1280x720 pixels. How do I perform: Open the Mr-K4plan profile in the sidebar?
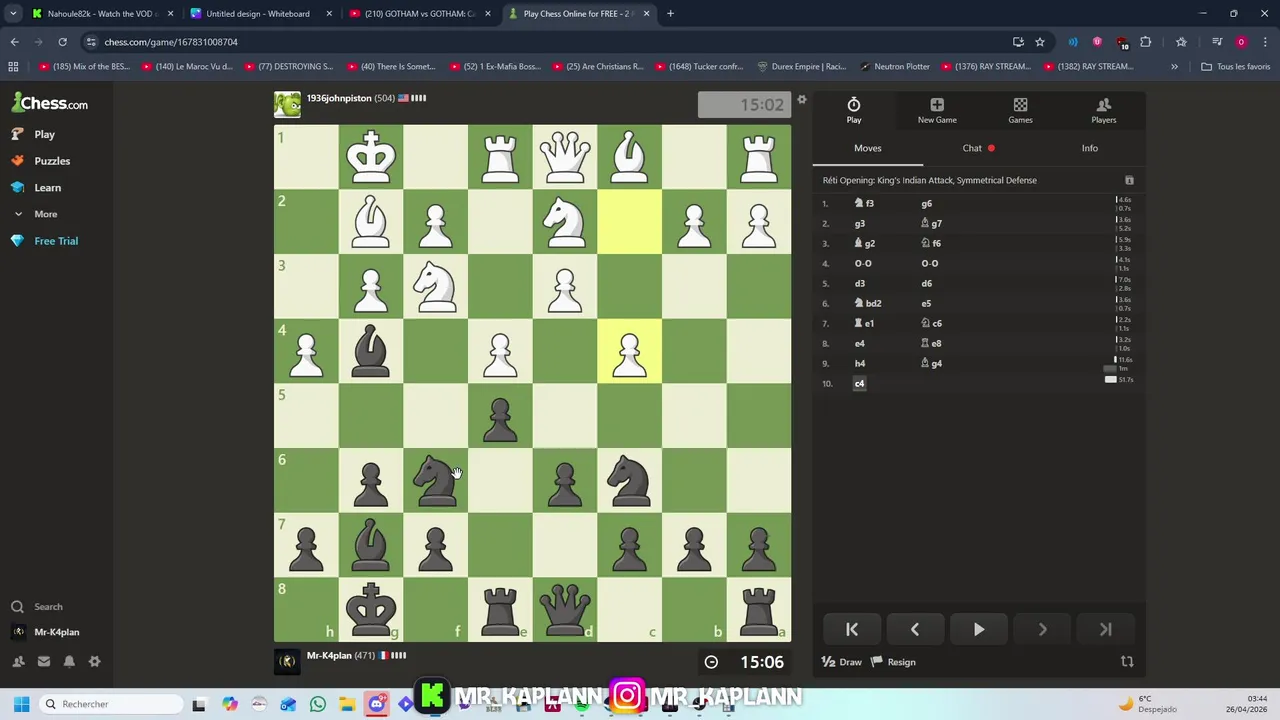46,632
